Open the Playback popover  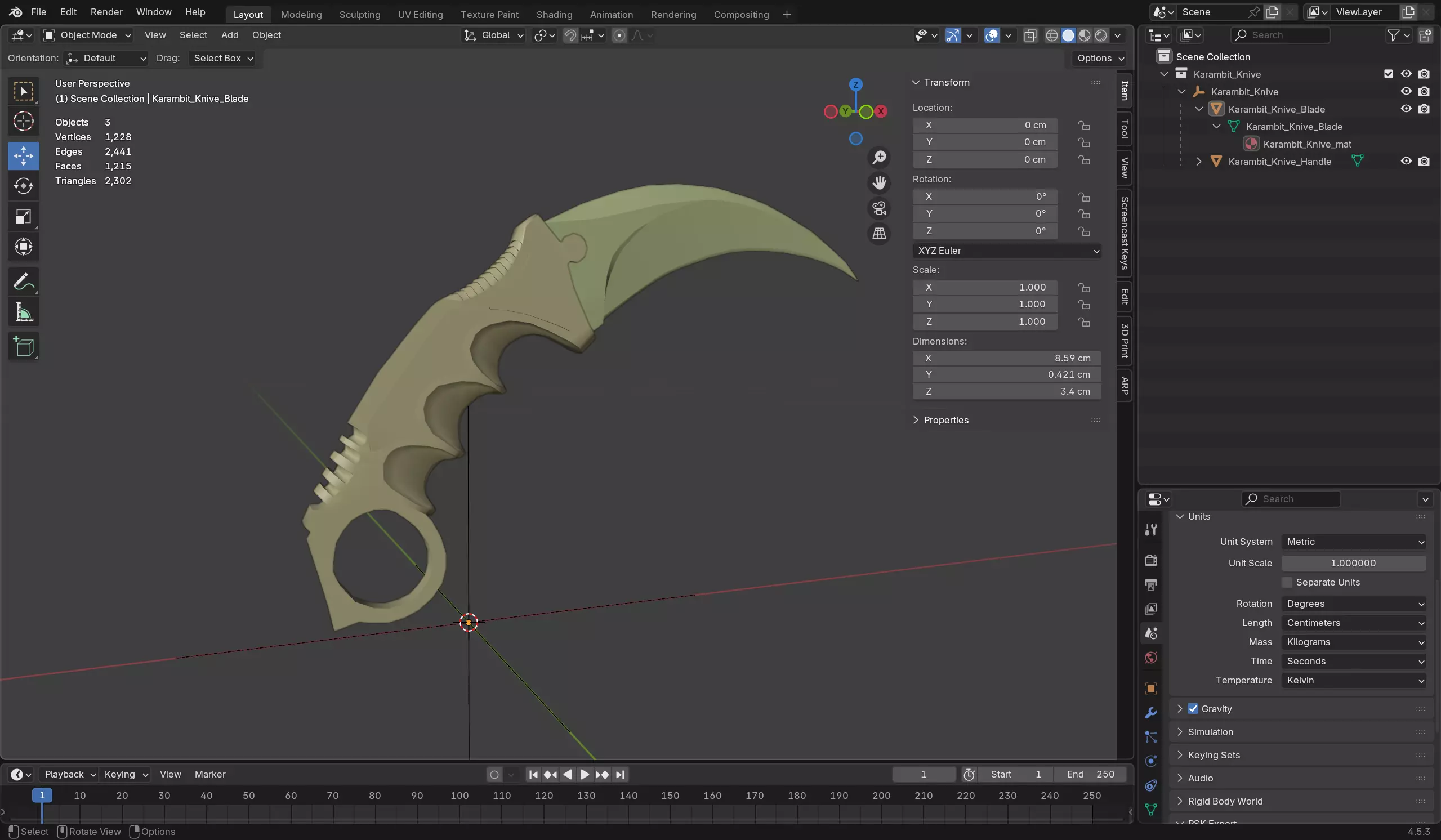[69, 774]
